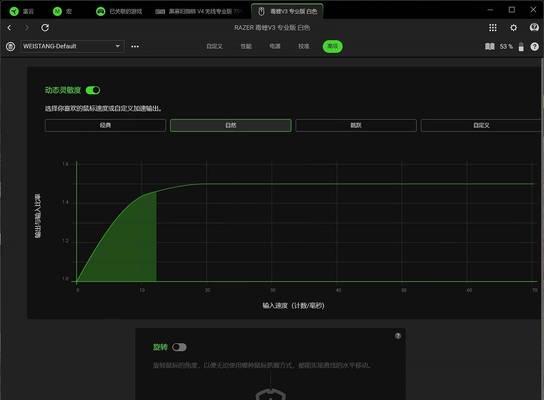Viewport: 544px width, 400px height.
Task: Open the 雷云 Synapse home tab
Action: point(22,11)
